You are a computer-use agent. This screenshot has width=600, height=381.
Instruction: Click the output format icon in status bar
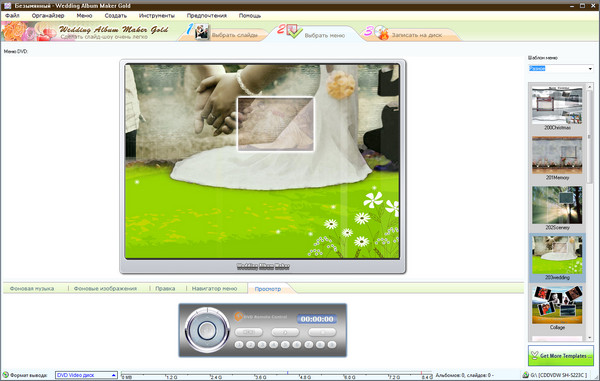[5, 375]
